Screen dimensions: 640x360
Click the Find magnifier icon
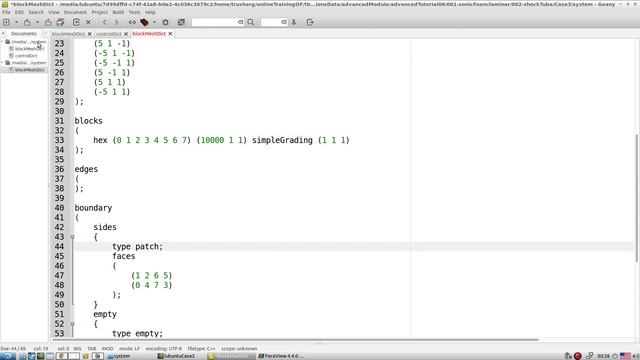click(x=251, y=22)
